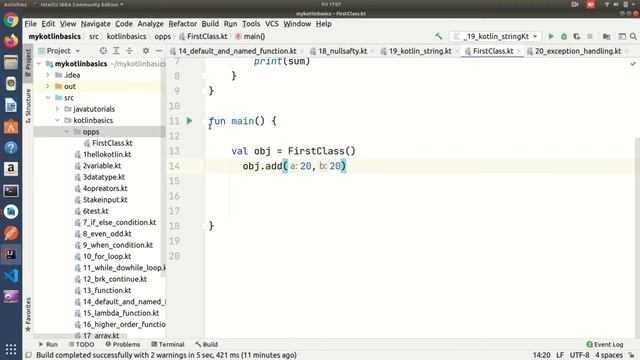Expand the .idea folder
This screenshot has height=360, width=640.
48,75
